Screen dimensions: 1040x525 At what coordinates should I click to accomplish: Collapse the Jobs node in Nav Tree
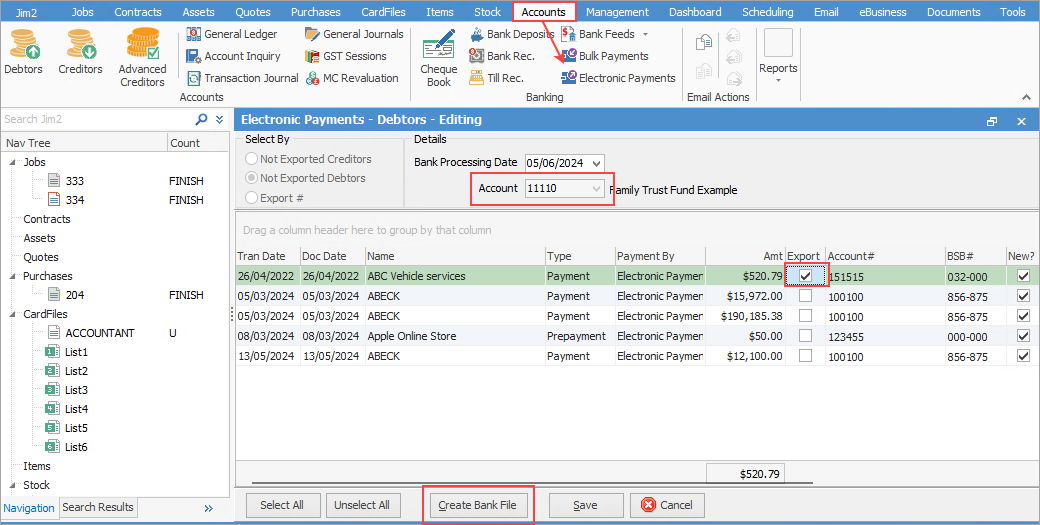[13, 162]
